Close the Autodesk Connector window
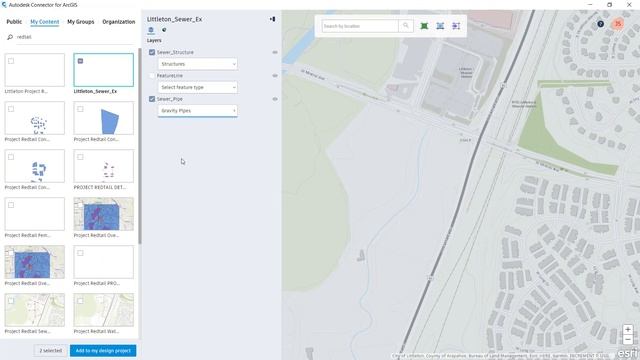Screen dimensions: 640x360 [629, 4]
